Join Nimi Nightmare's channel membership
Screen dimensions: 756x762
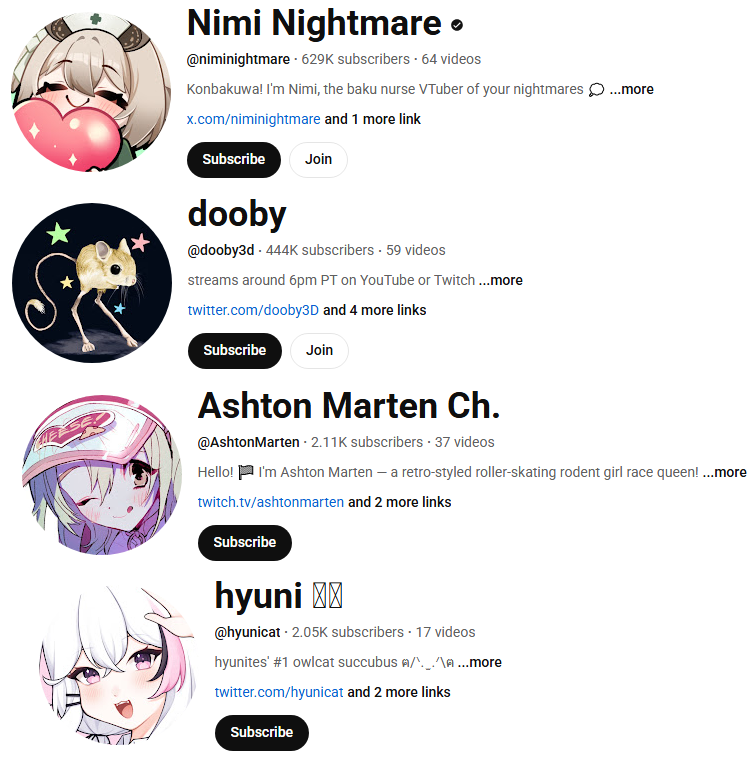tap(318, 159)
